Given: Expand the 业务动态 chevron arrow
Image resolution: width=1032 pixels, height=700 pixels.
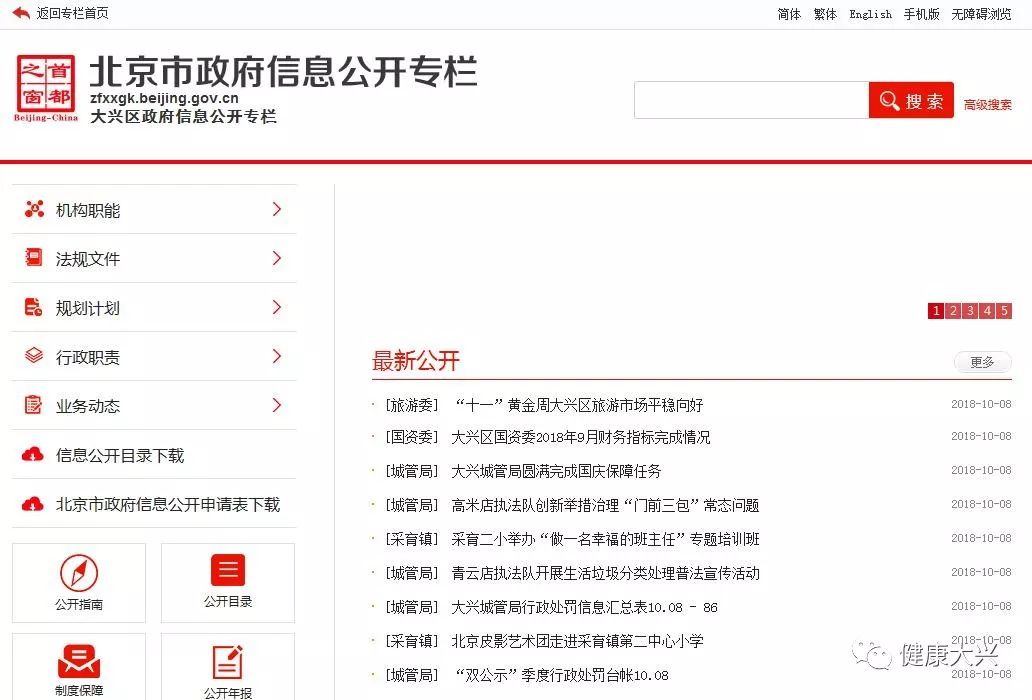Looking at the screenshot, I should (277, 405).
